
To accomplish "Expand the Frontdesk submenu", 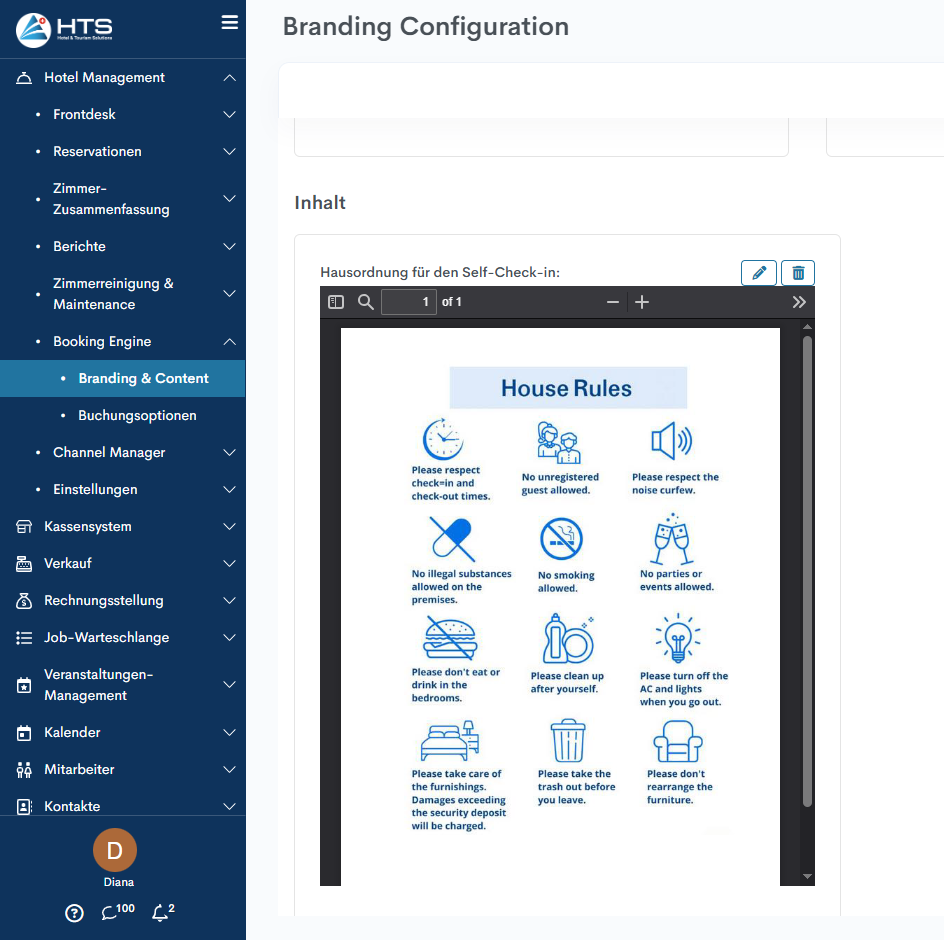I will point(229,115).
